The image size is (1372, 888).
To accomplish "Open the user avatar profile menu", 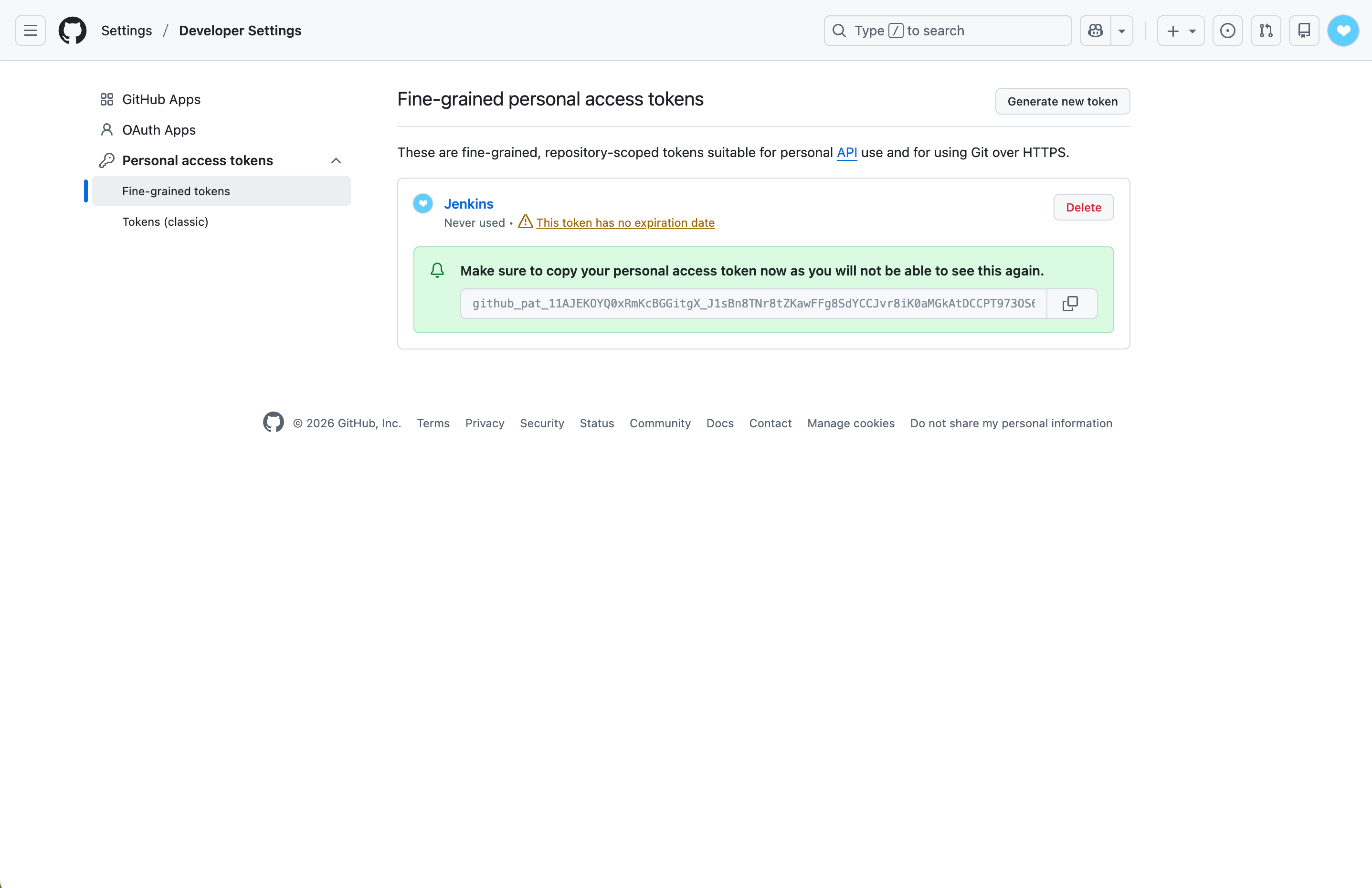I will tap(1342, 31).
